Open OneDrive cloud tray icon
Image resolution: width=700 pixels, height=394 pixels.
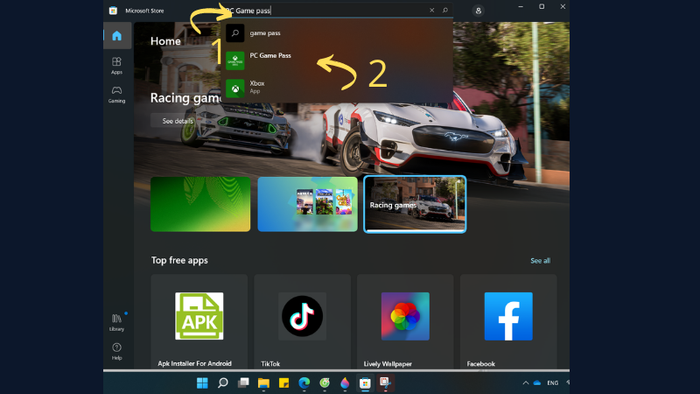(x=537, y=383)
